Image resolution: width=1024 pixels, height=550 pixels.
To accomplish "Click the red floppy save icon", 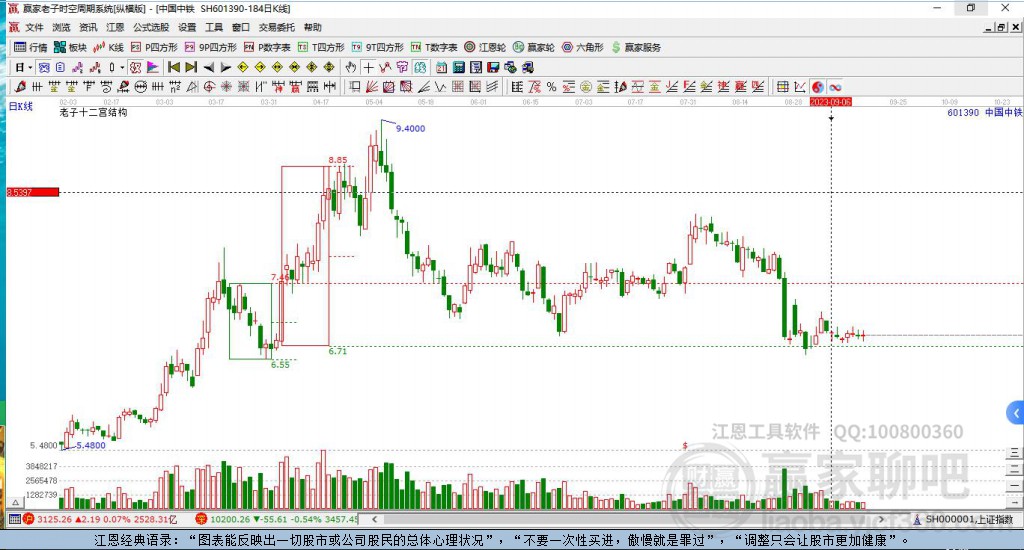I will pos(493,67).
